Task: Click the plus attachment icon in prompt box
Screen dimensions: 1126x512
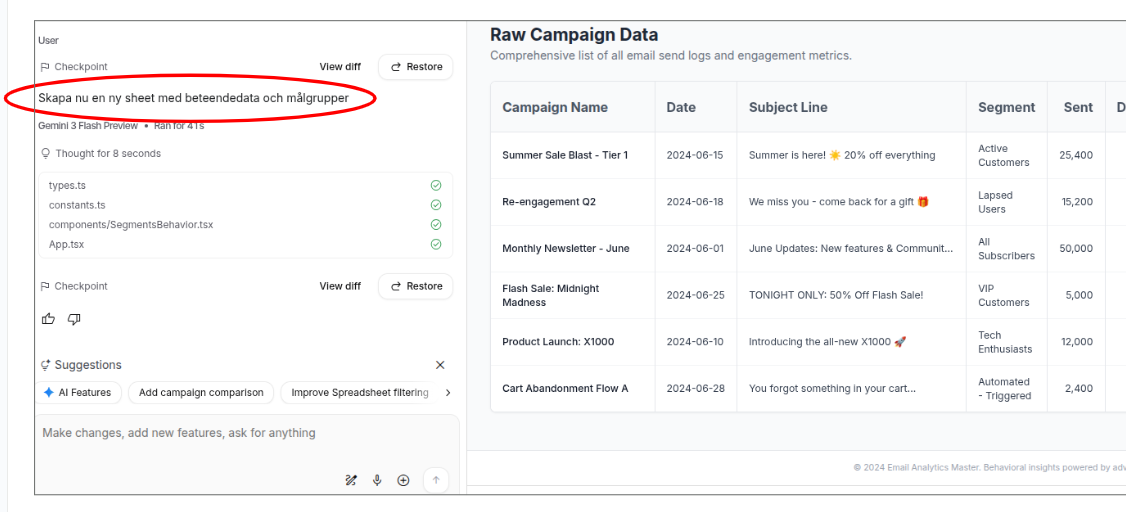Action: tap(403, 480)
